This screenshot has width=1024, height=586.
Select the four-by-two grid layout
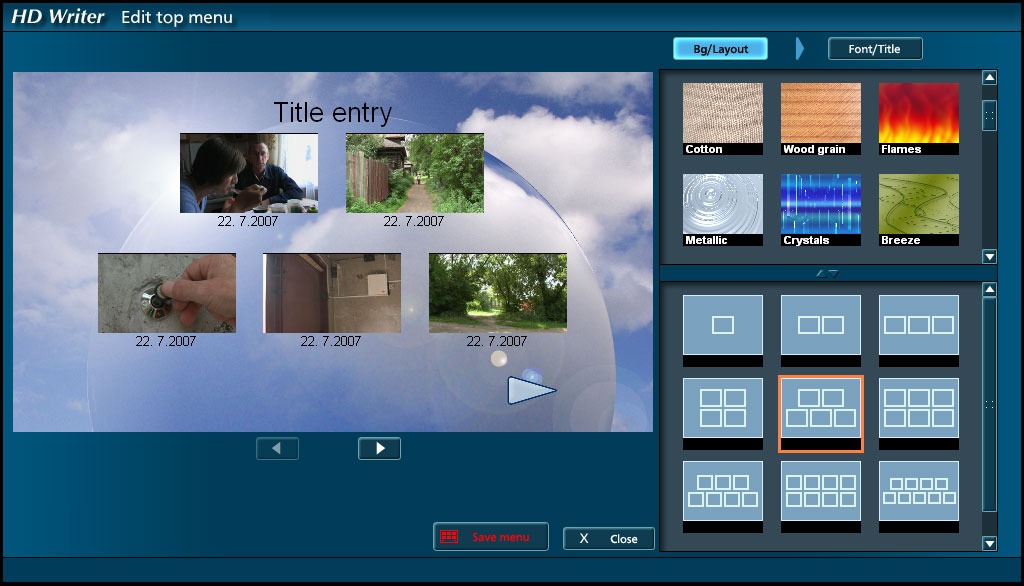820,496
